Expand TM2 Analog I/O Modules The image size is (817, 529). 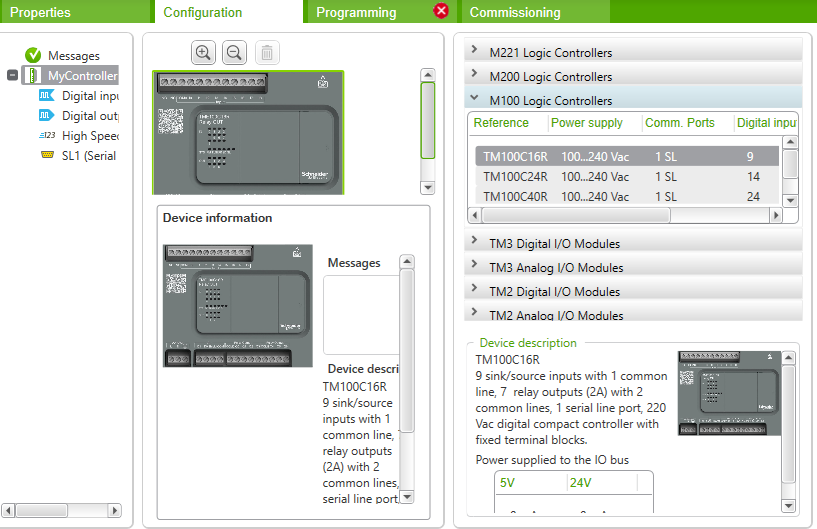click(474, 312)
